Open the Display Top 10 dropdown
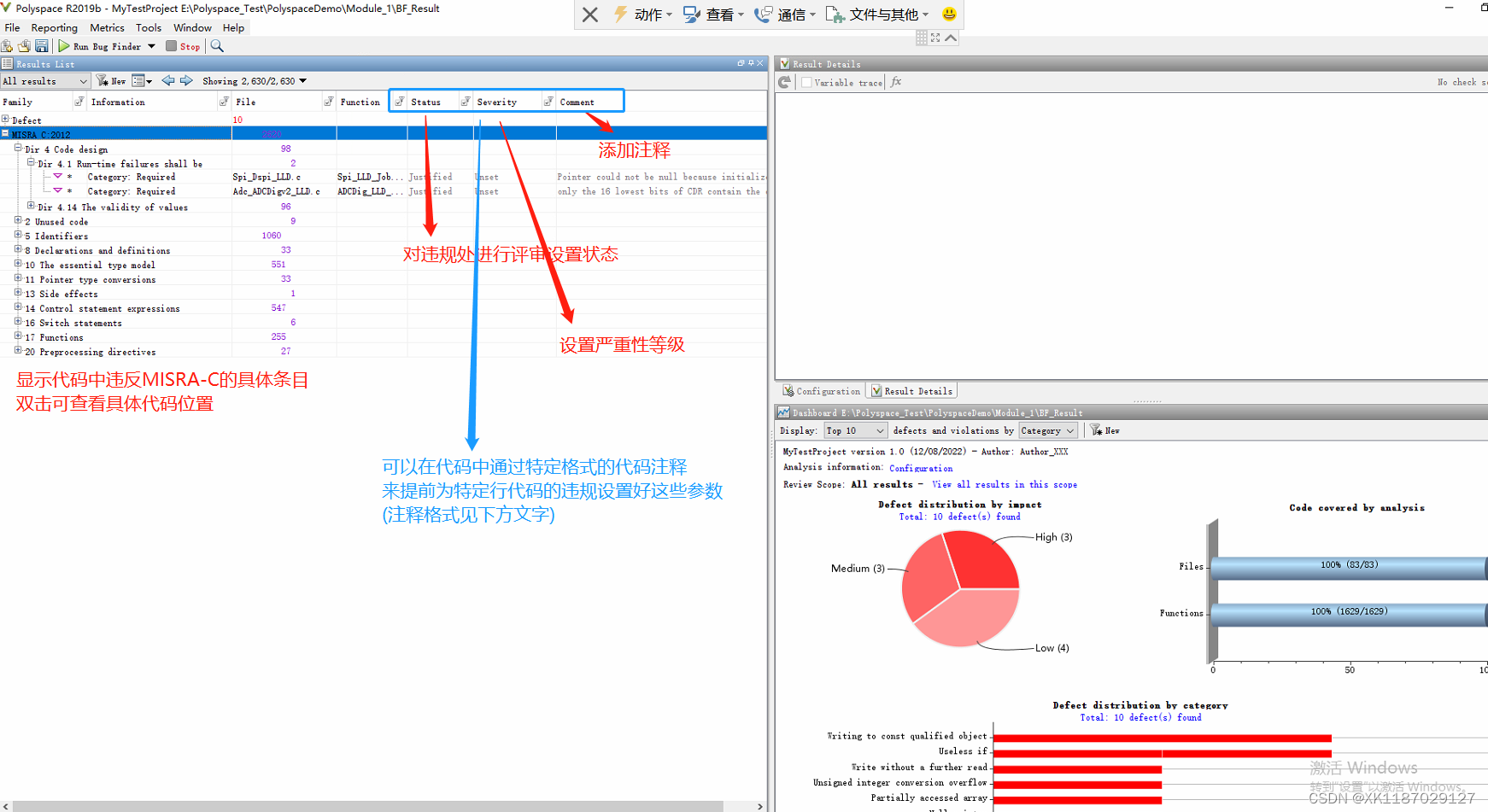 (x=855, y=431)
